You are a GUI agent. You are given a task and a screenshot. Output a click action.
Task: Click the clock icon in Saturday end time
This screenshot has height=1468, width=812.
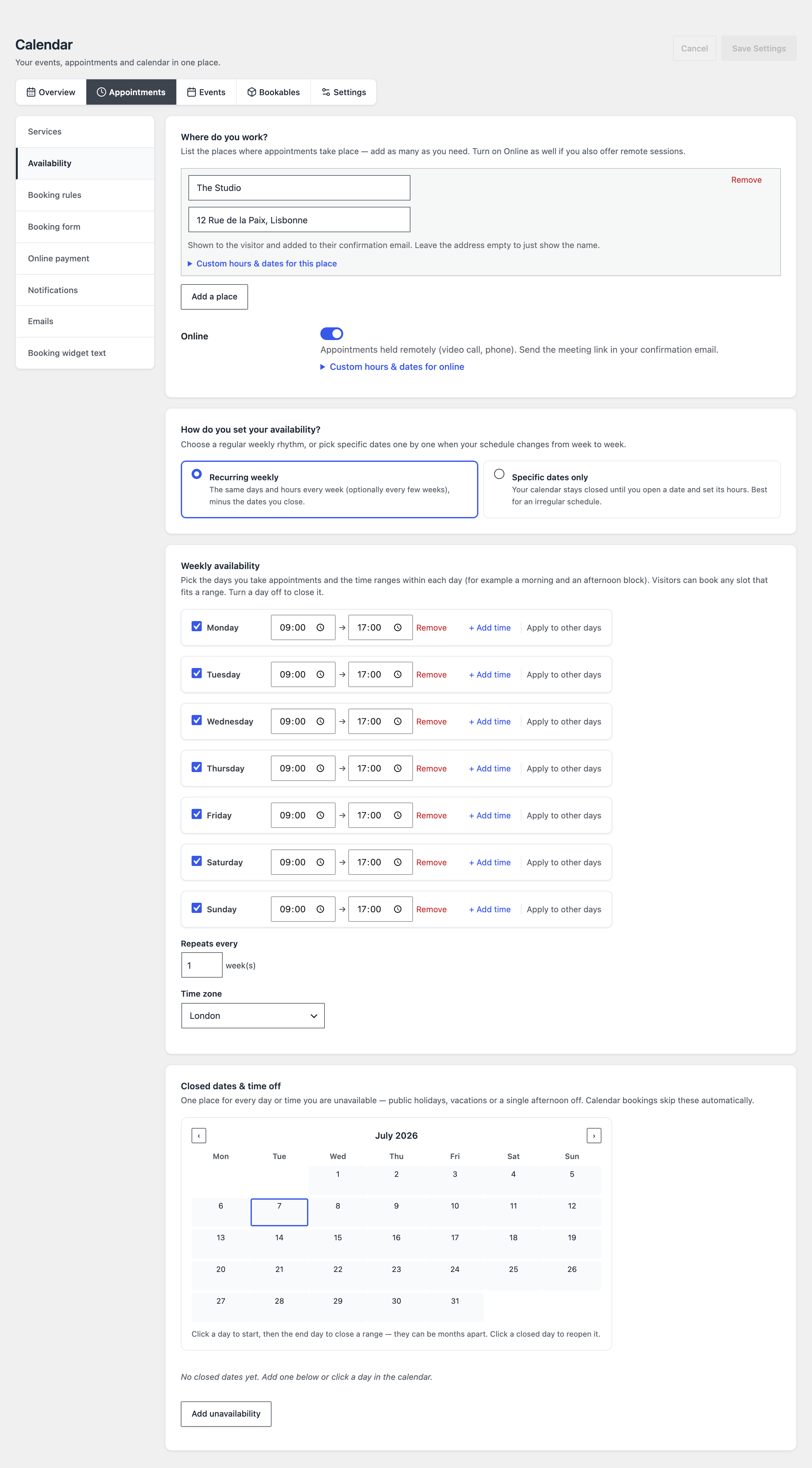click(x=398, y=862)
